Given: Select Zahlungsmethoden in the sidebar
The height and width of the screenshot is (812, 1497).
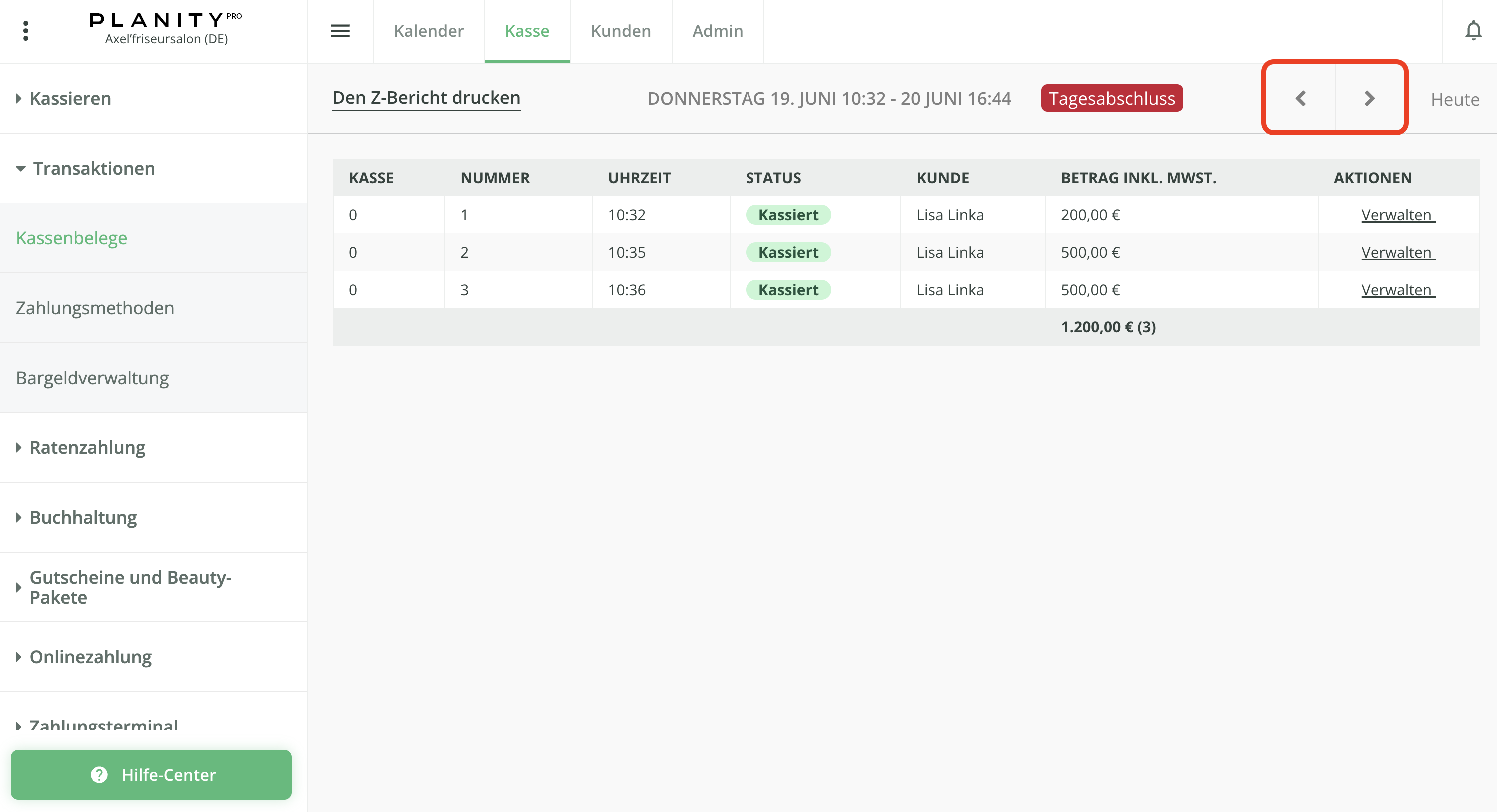Looking at the screenshot, I should [95, 308].
